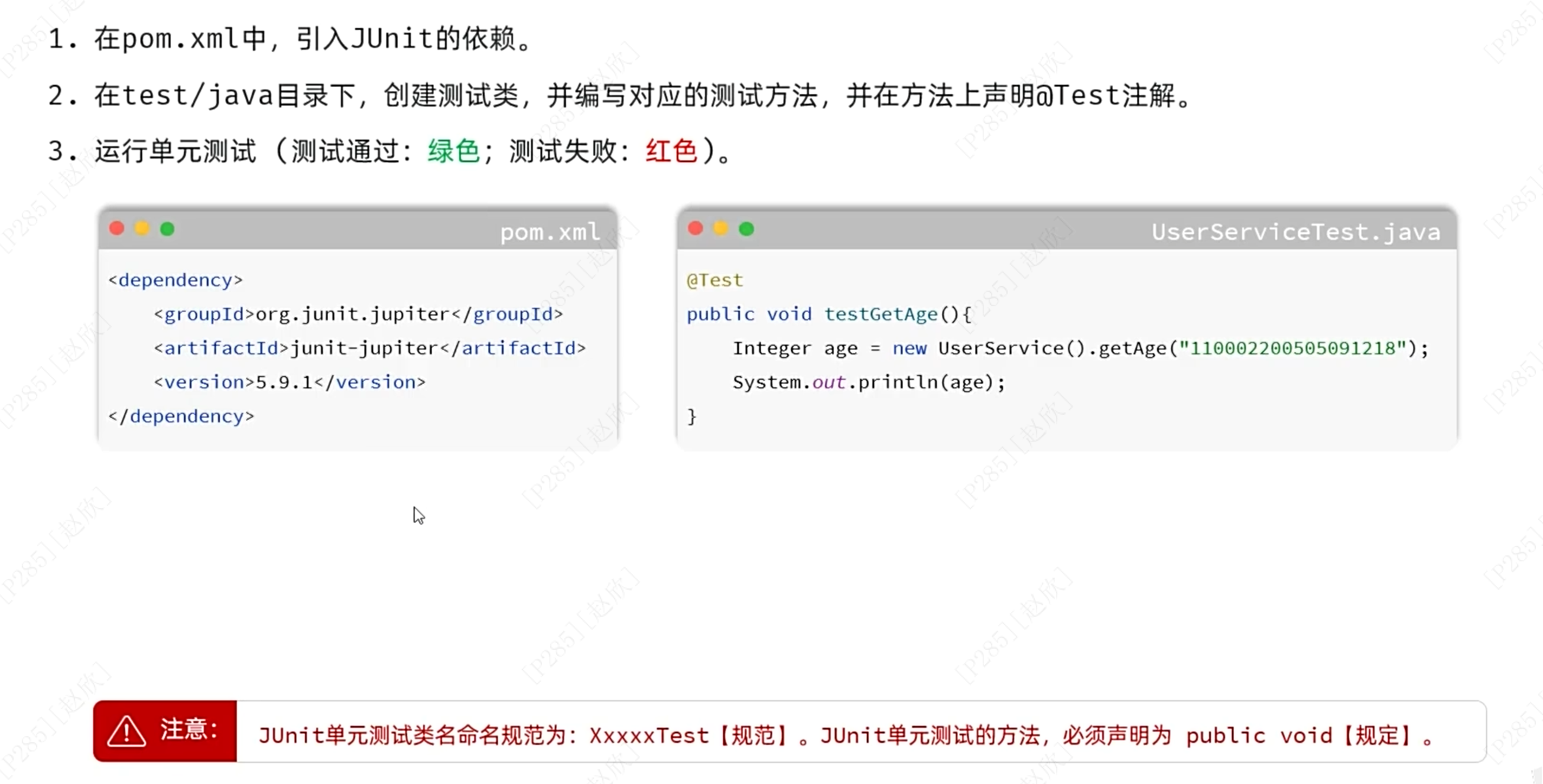Click red dot on UserServiceTest.java window
The height and width of the screenshot is (784, 1543).
pos(696,228)
